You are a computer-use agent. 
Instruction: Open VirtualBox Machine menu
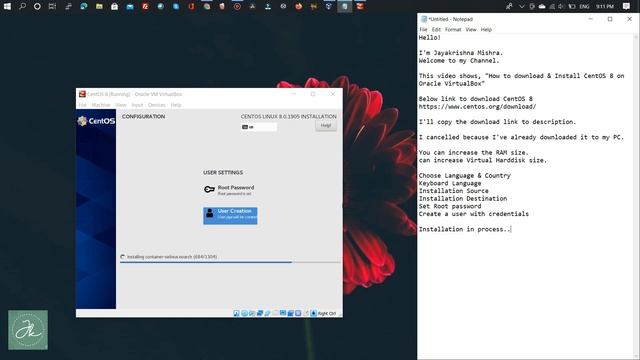click(x=101, y=105)
